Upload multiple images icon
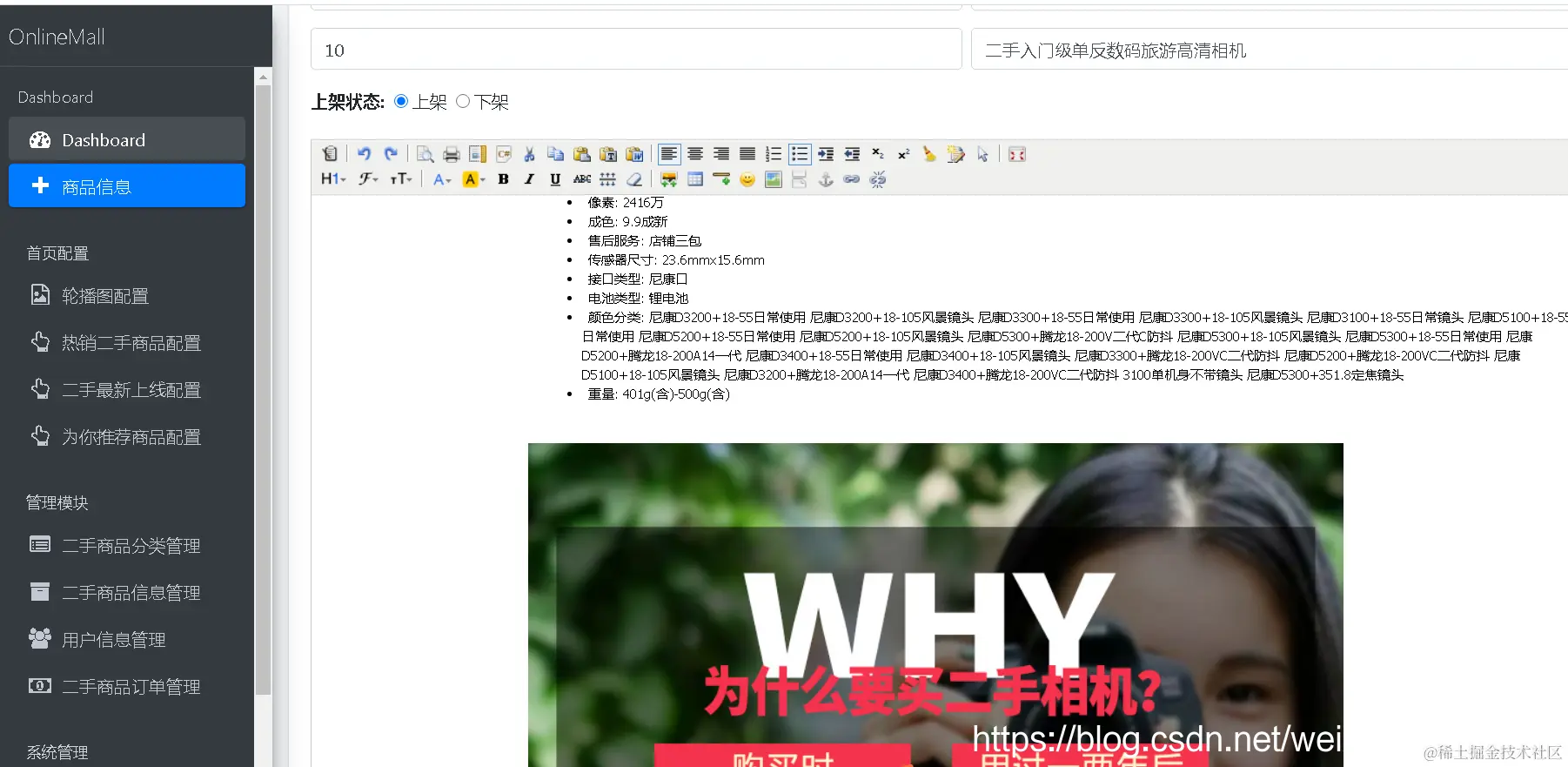Viewport: 1568px width, 767px height. coord(669,179)
